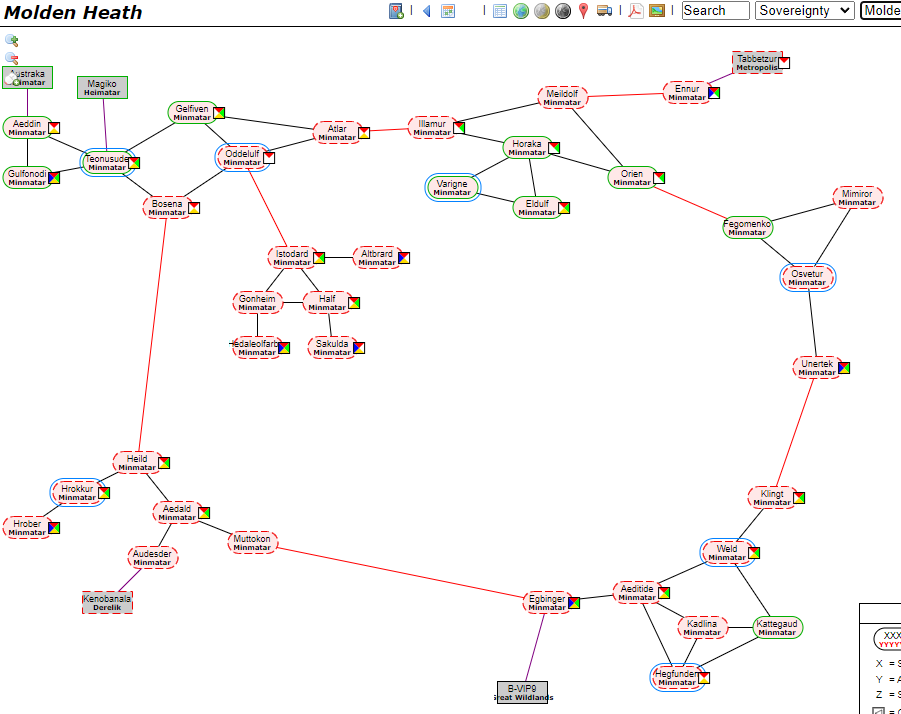
Task: Click the icon beside Egbinger node
Action: 573,603
